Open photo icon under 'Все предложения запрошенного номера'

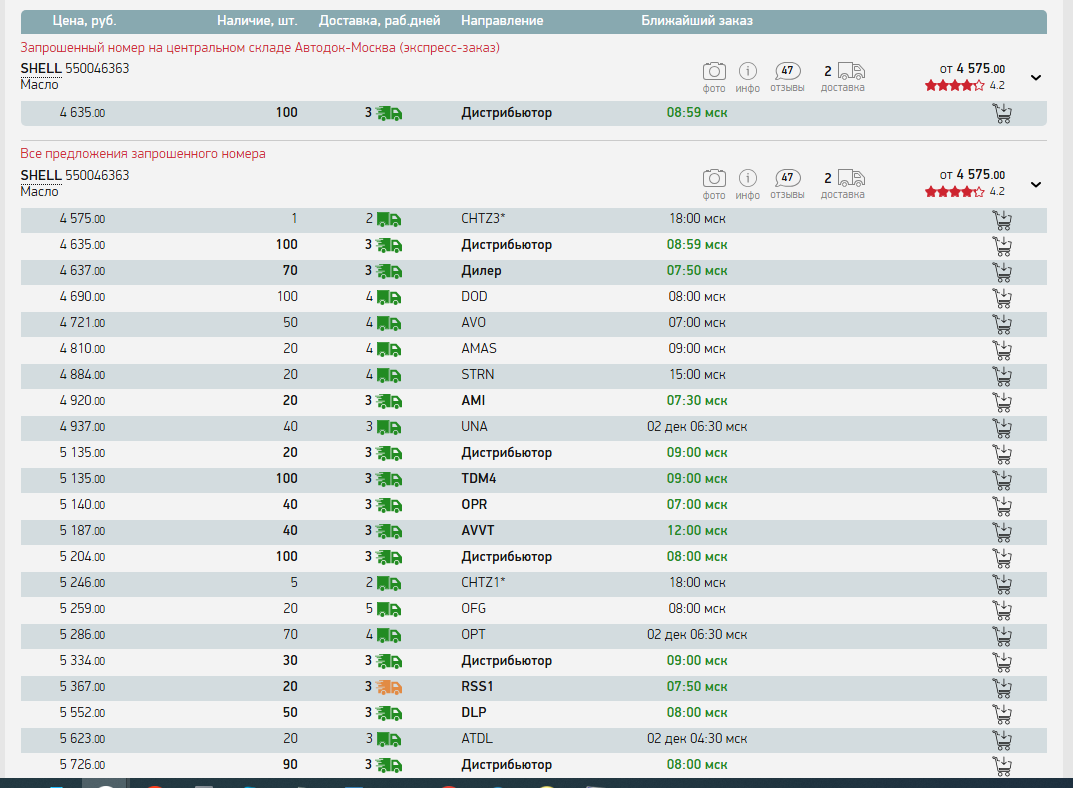click(714, 178)
